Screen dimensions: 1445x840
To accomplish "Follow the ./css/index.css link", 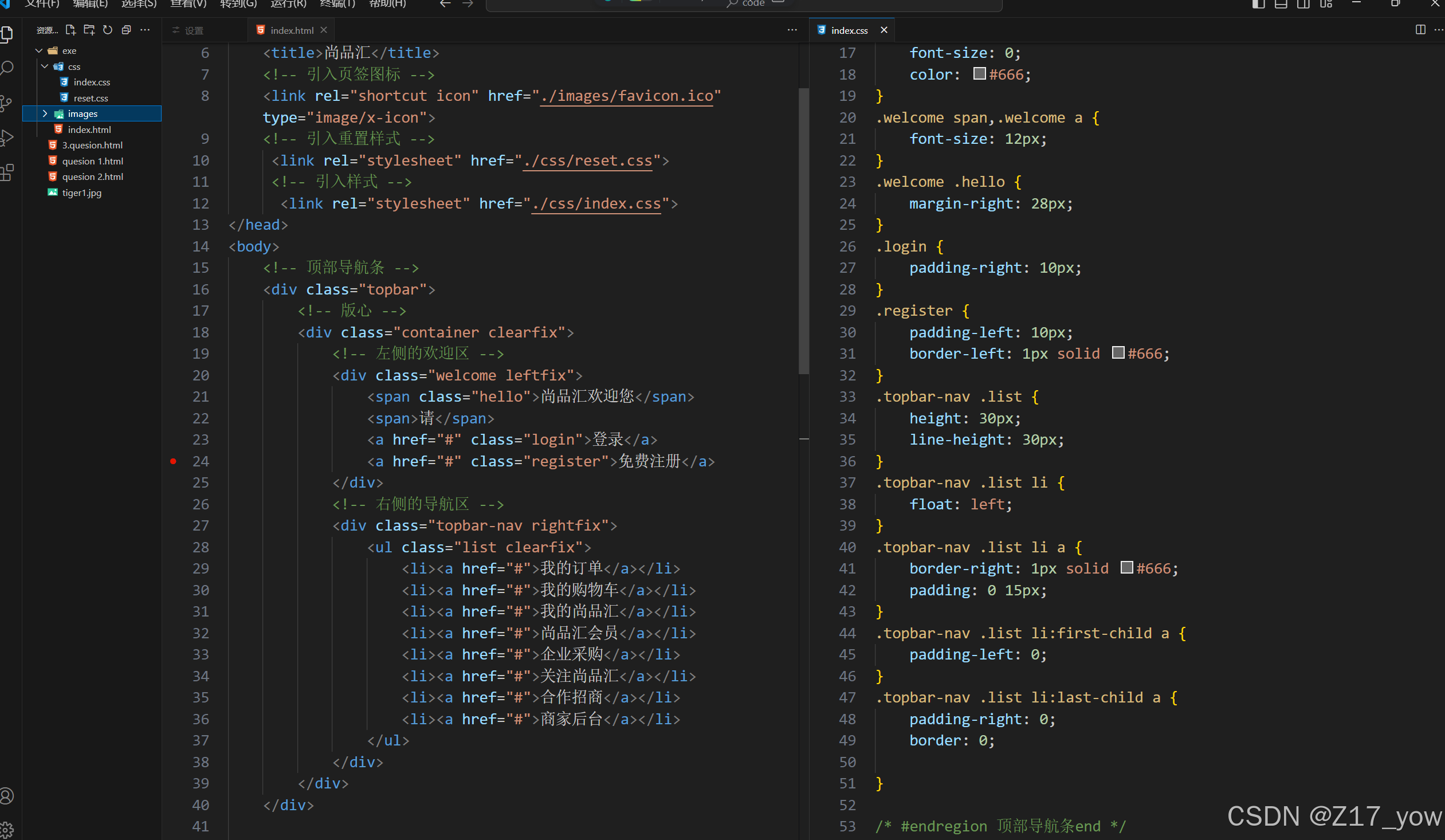I will pos(596,203).
